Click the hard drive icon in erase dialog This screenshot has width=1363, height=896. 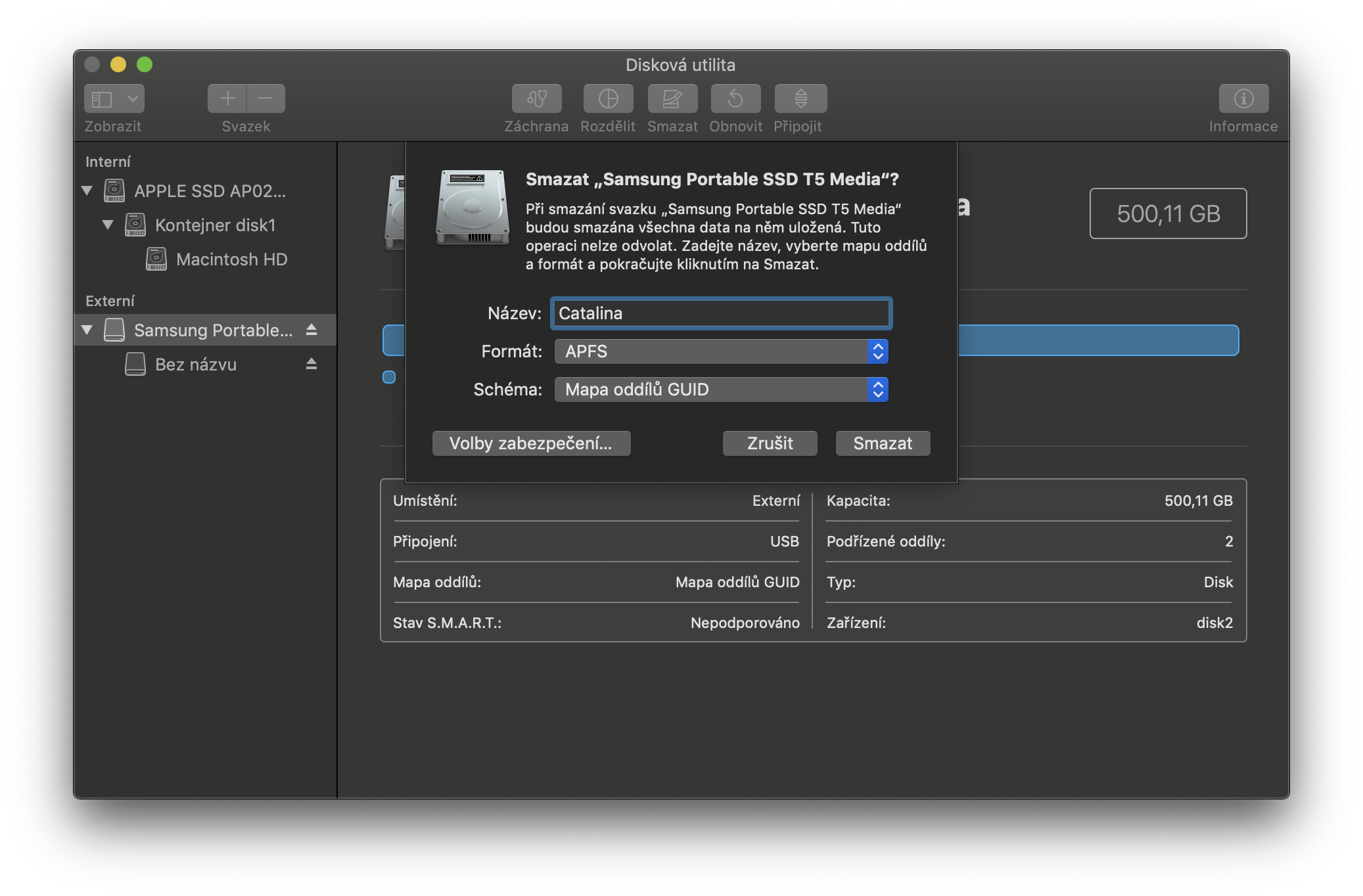[473, 207]
